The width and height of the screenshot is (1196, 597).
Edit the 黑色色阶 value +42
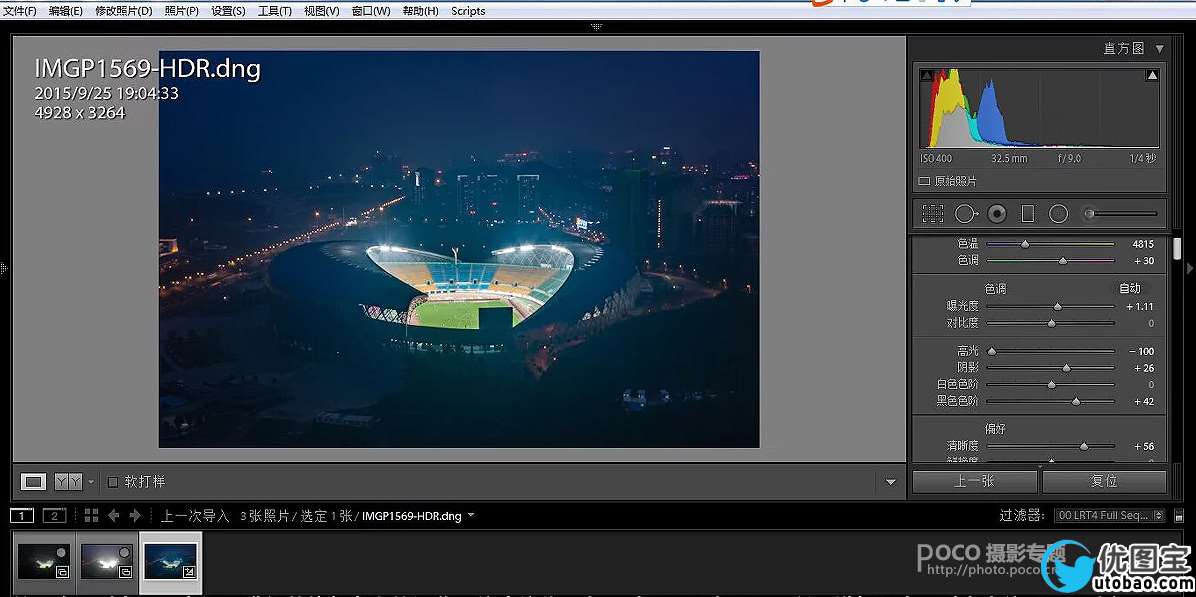tap(1143, 401)
